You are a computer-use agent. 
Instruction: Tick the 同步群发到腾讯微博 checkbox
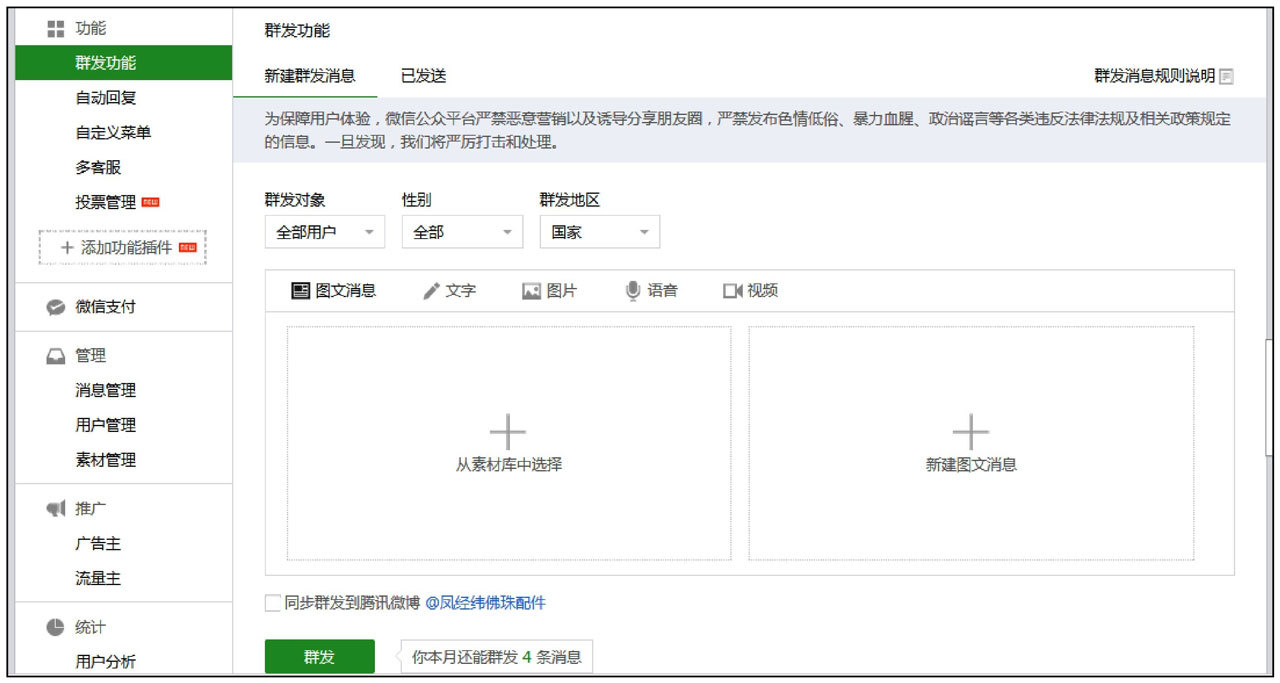[x=273, y=603]
